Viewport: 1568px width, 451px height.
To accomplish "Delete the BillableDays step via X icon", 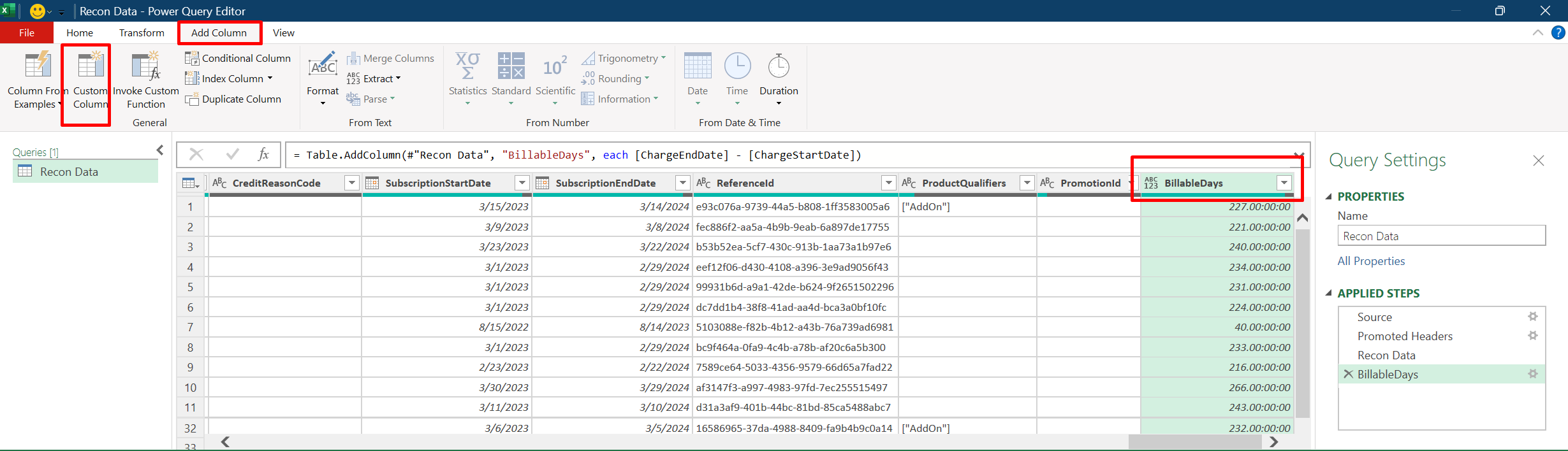I will pyautogui.click(x=1348, y=374).
